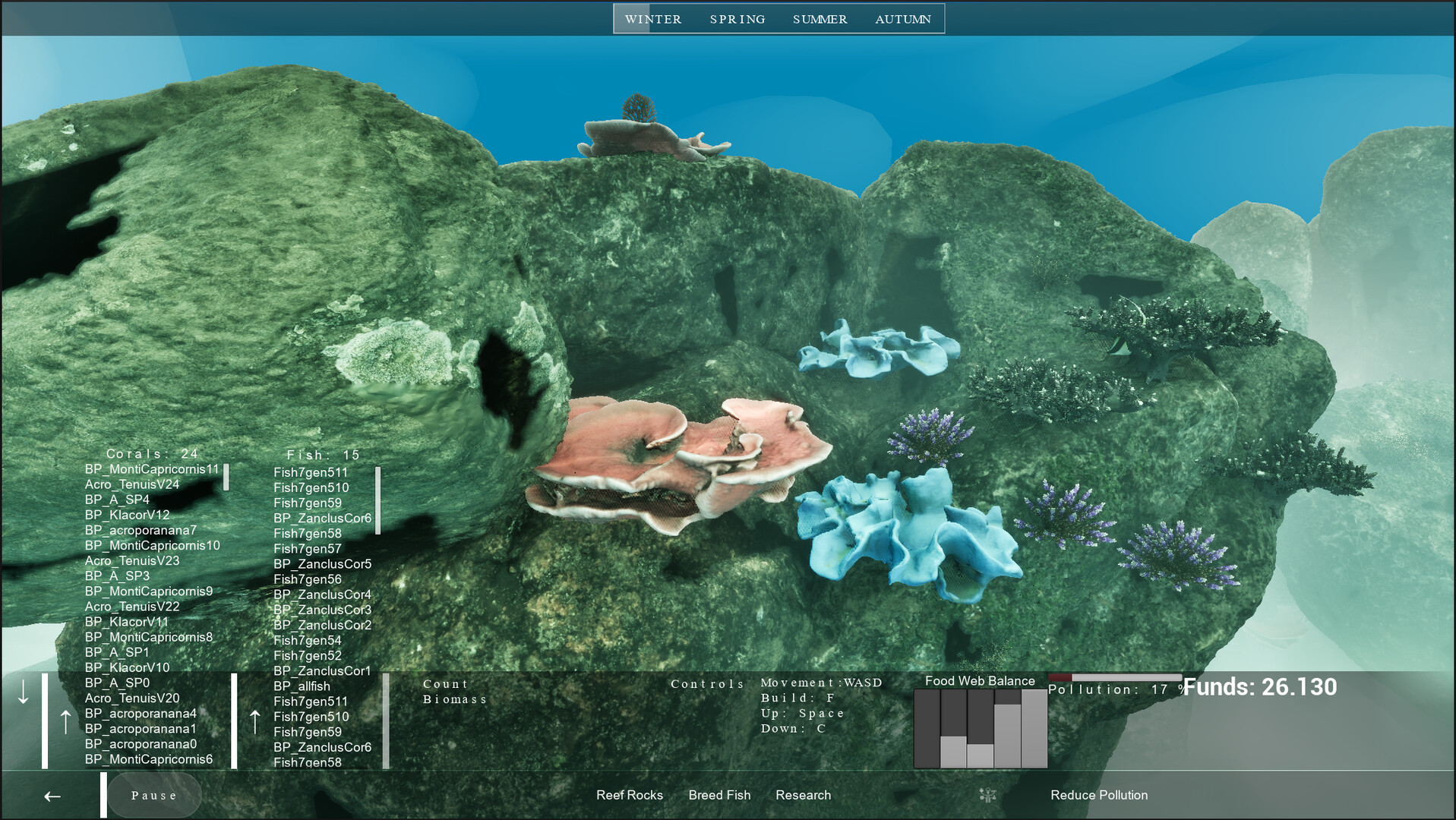Select BP_acroporanana7 coral entry
Screen dimensions: 1456x820
click(x=141, y=530)
